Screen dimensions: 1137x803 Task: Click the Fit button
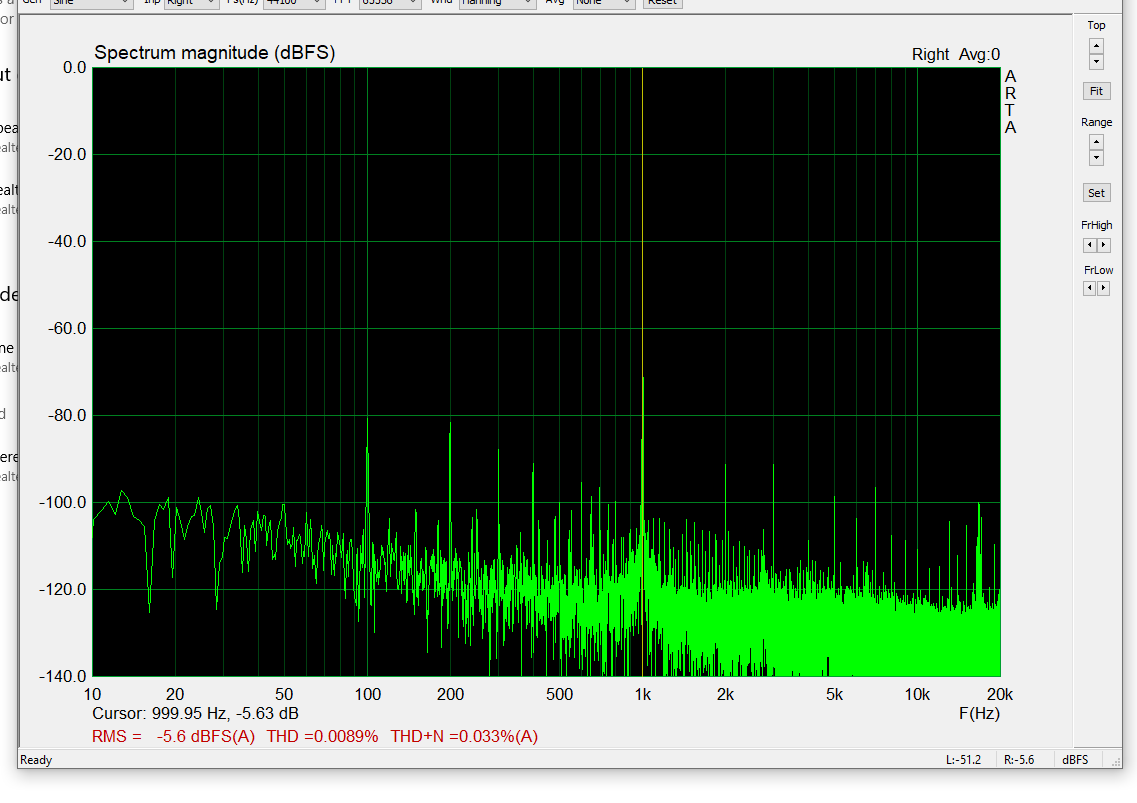point(1096,91)
